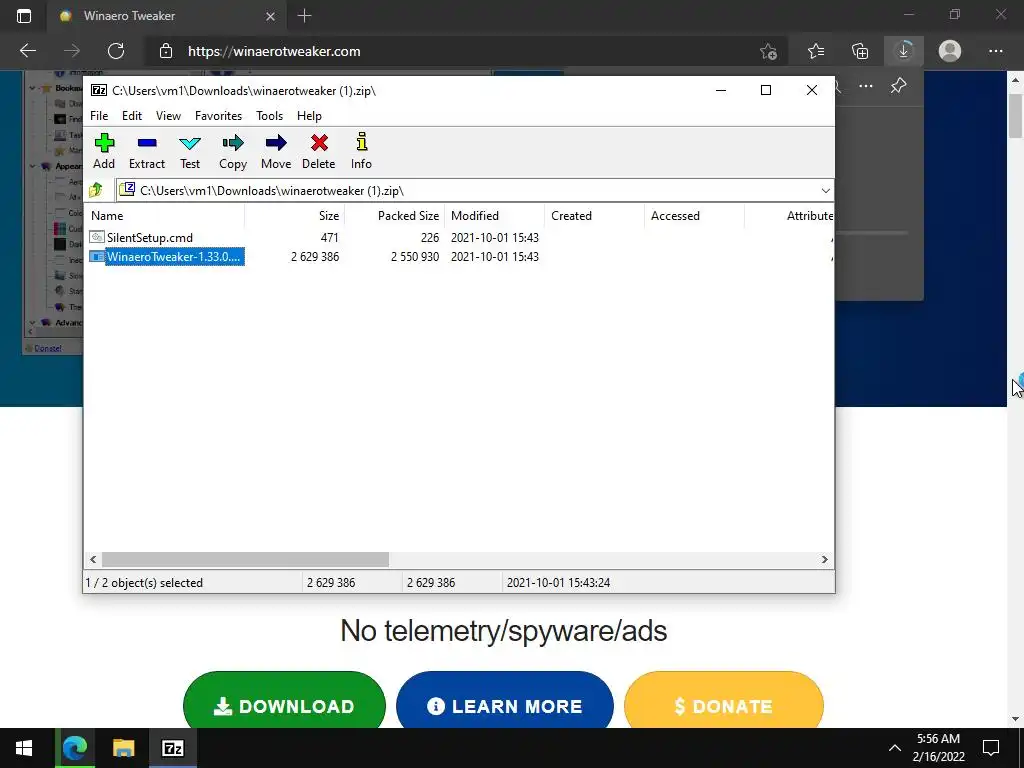Add this page to favorites
Viewport: 1024px width, 768px height.
pyautogui.click(x=769, y=51)
